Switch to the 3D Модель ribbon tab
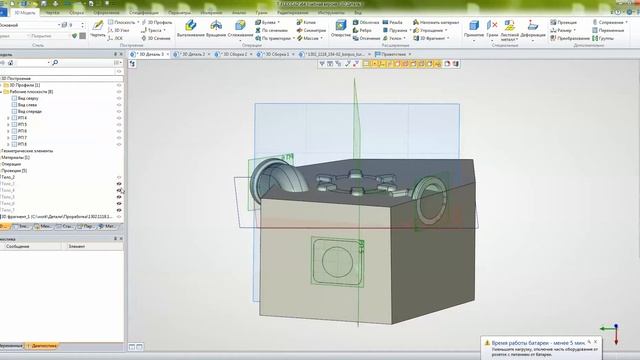 click(x=25, y=13)
